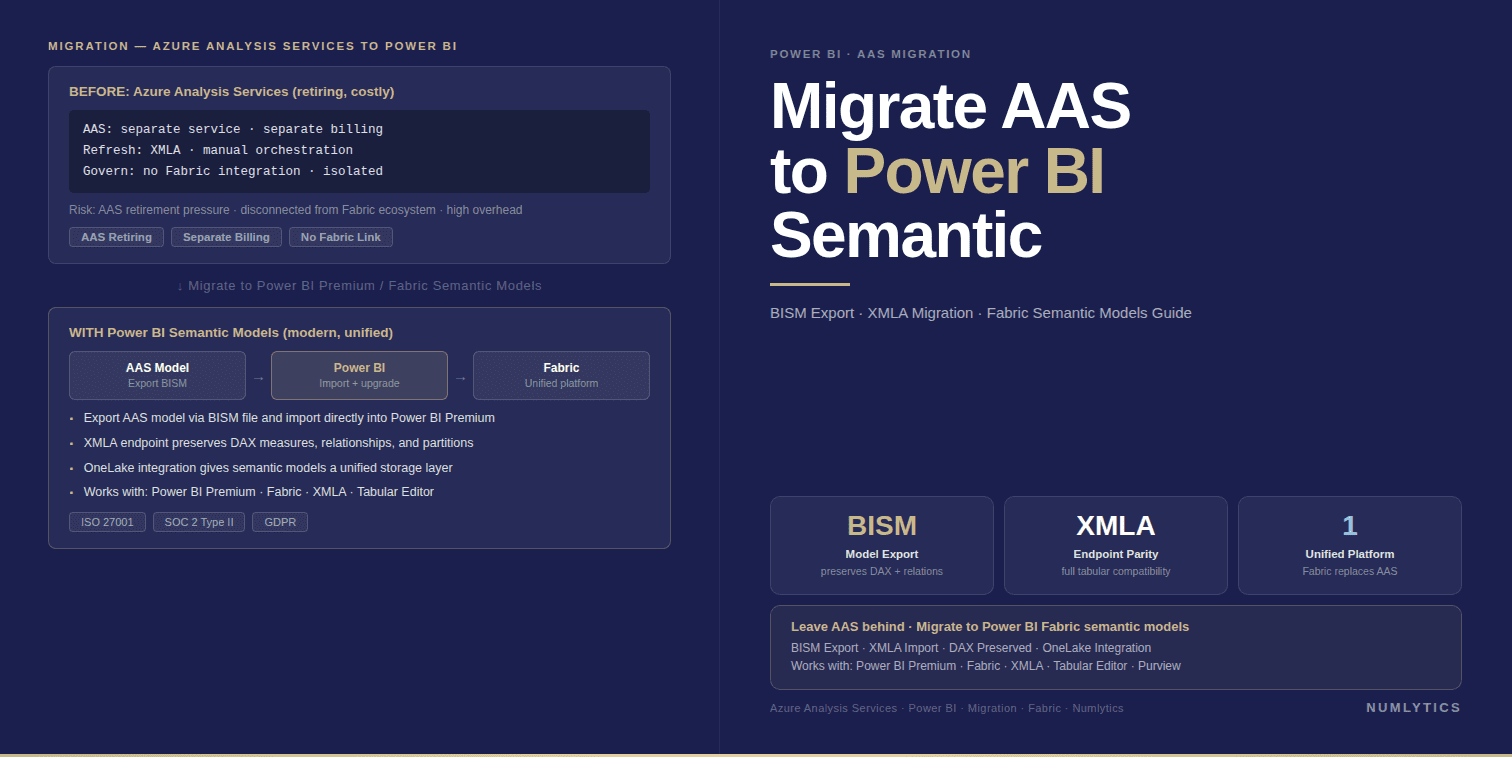Select the Power BI Import + upgrade box
The width and height of the screenshot is (1512, 757).
(x=359, y=375)
